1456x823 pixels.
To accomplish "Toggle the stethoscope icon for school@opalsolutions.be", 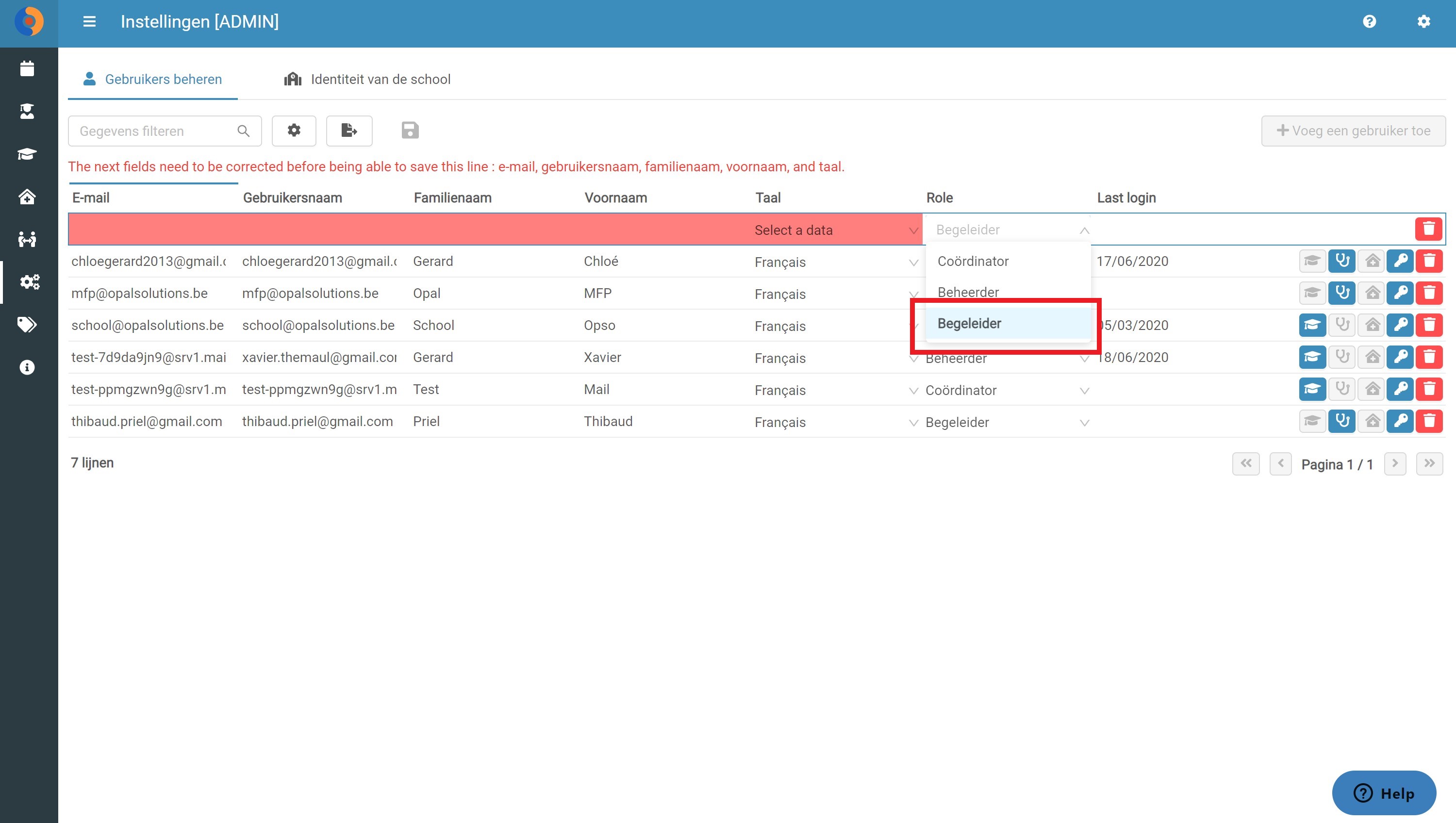I will (1342, 325).
